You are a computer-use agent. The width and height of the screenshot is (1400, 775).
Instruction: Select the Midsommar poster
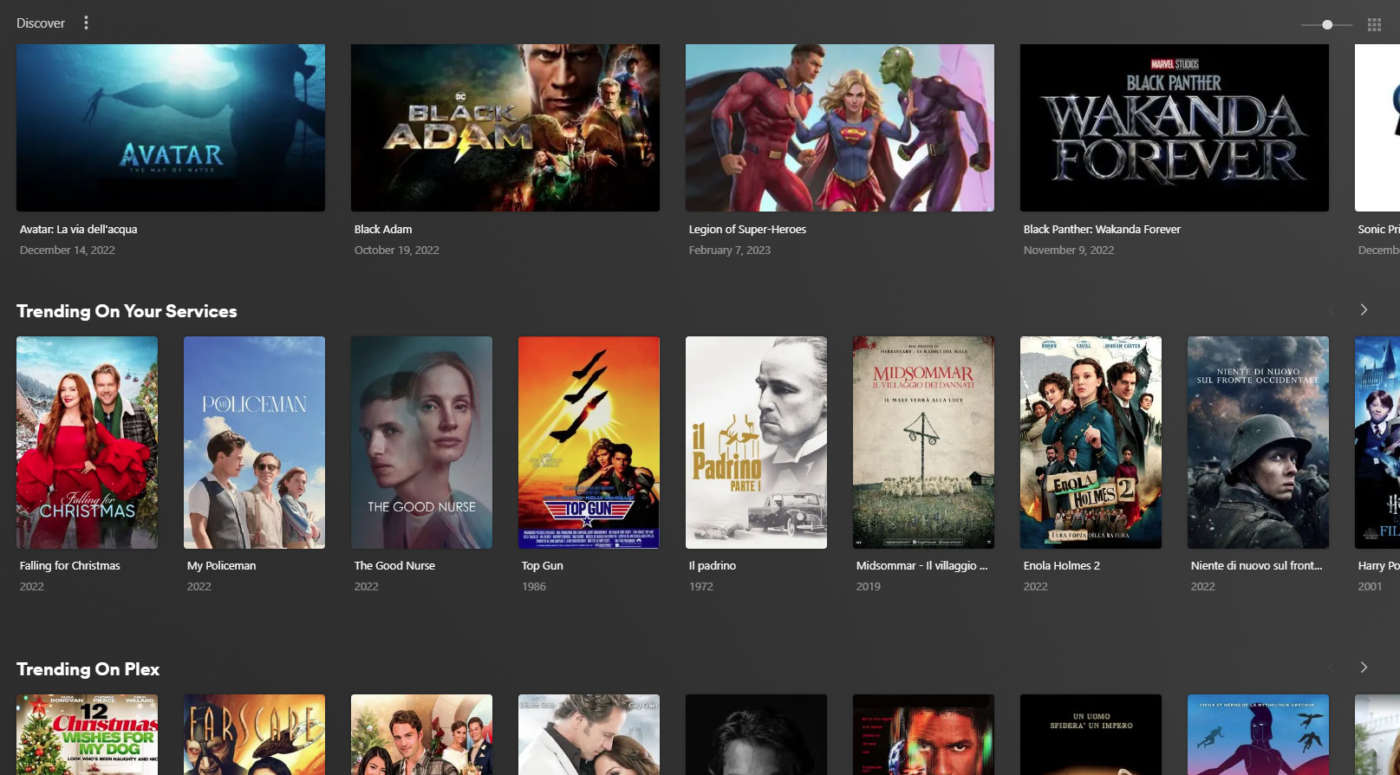923,442
